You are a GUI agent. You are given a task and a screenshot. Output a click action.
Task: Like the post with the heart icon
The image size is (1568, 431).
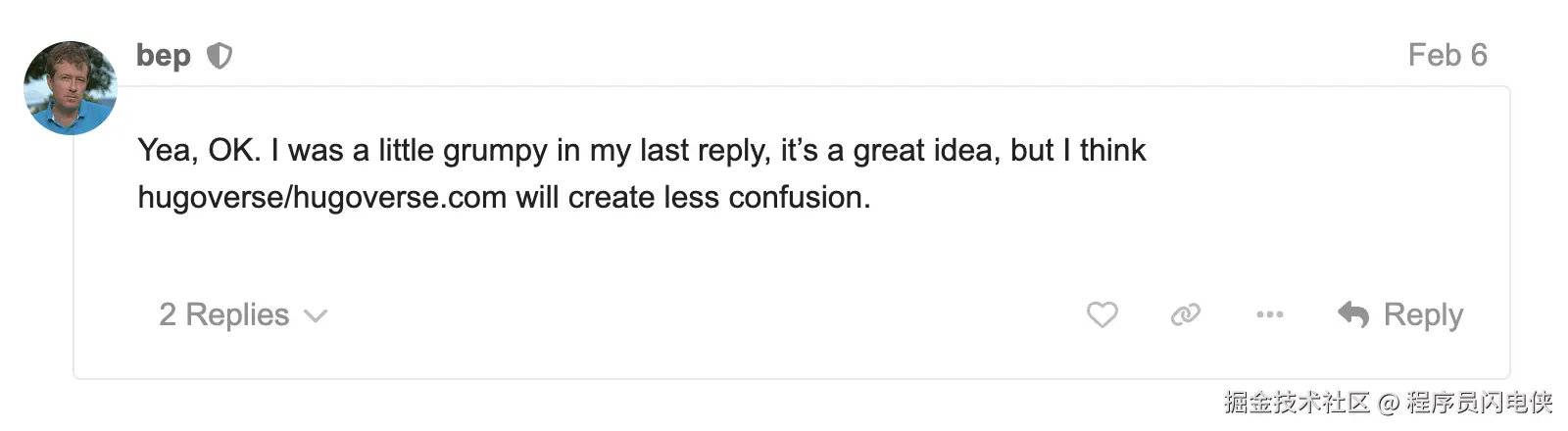pos(1102,314)
